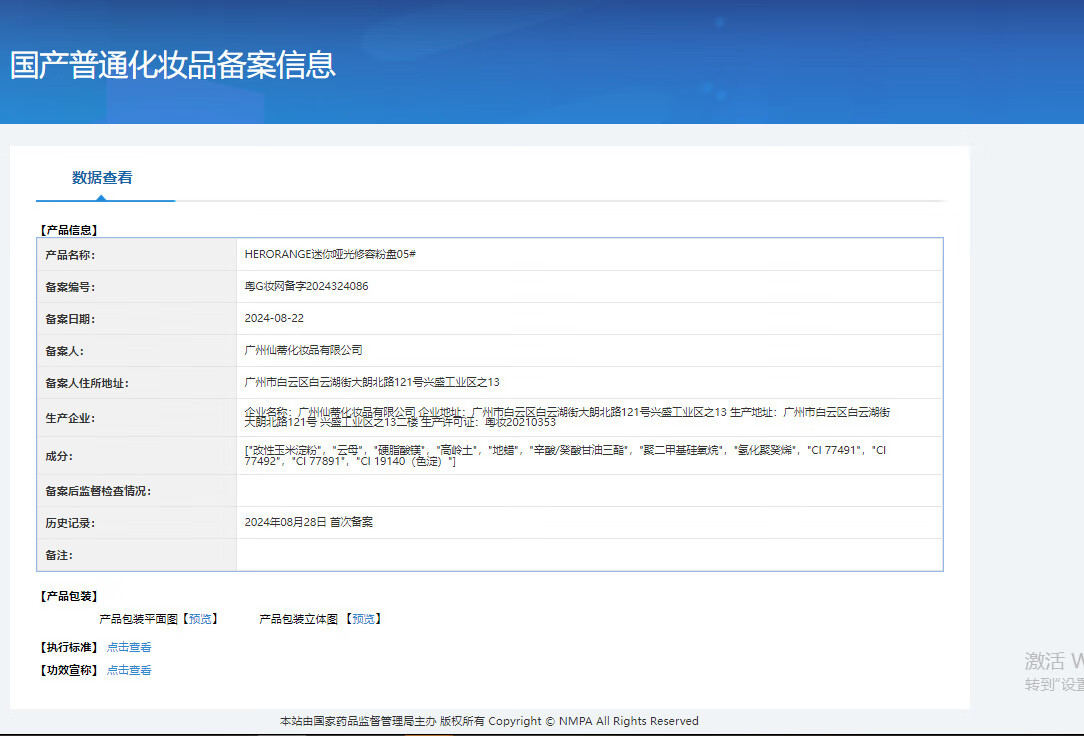Click the 【产品包装】 section heading

68,596
